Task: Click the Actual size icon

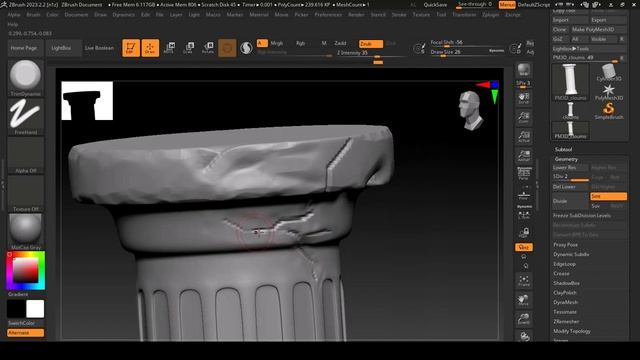Action: [524, 136]
